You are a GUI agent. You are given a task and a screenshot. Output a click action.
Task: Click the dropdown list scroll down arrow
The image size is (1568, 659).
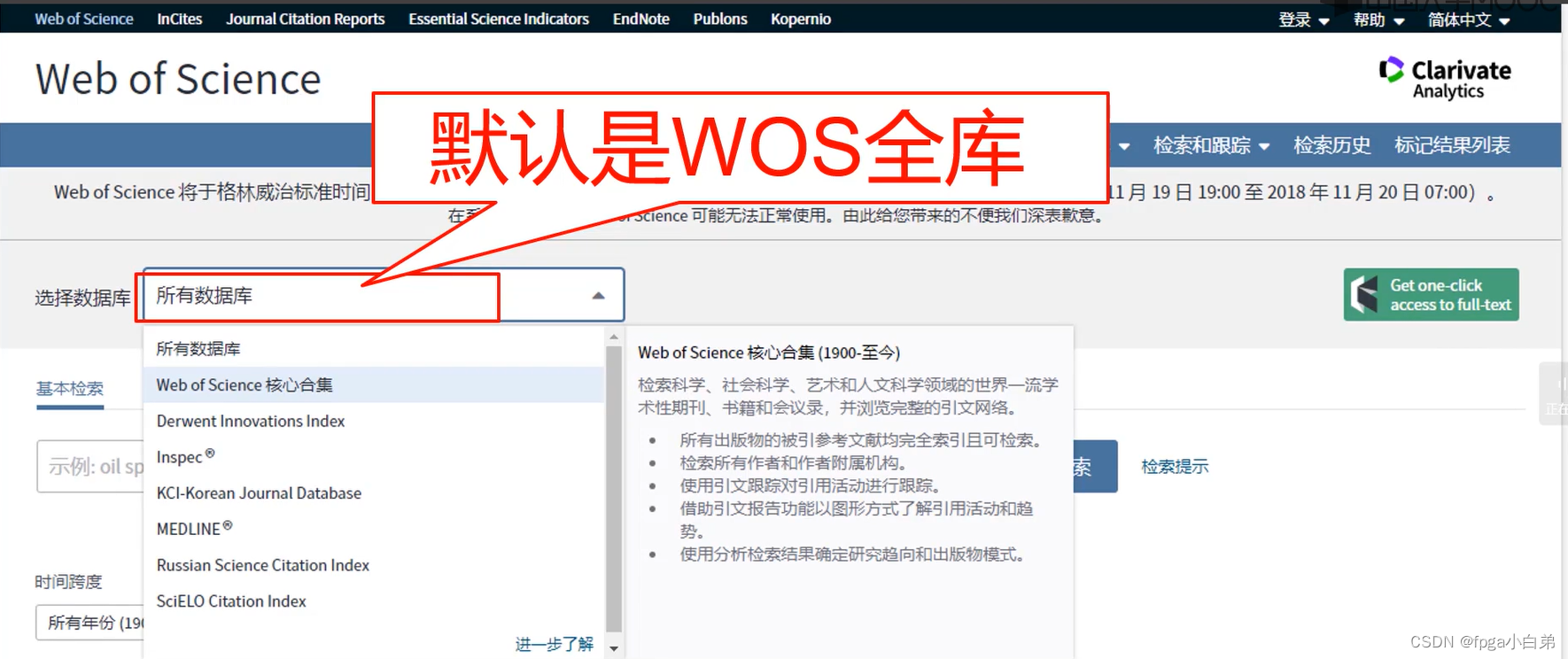point(614,649)
